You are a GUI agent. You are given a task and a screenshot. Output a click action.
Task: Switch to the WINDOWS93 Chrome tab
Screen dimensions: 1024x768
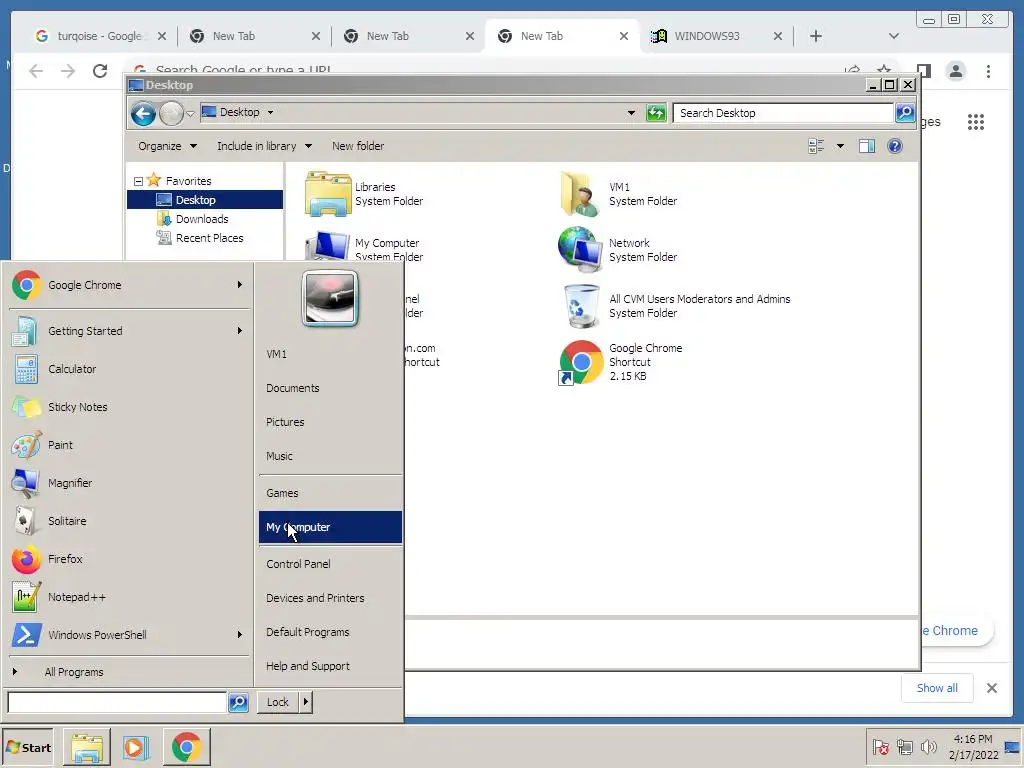(x=716, y=36)
